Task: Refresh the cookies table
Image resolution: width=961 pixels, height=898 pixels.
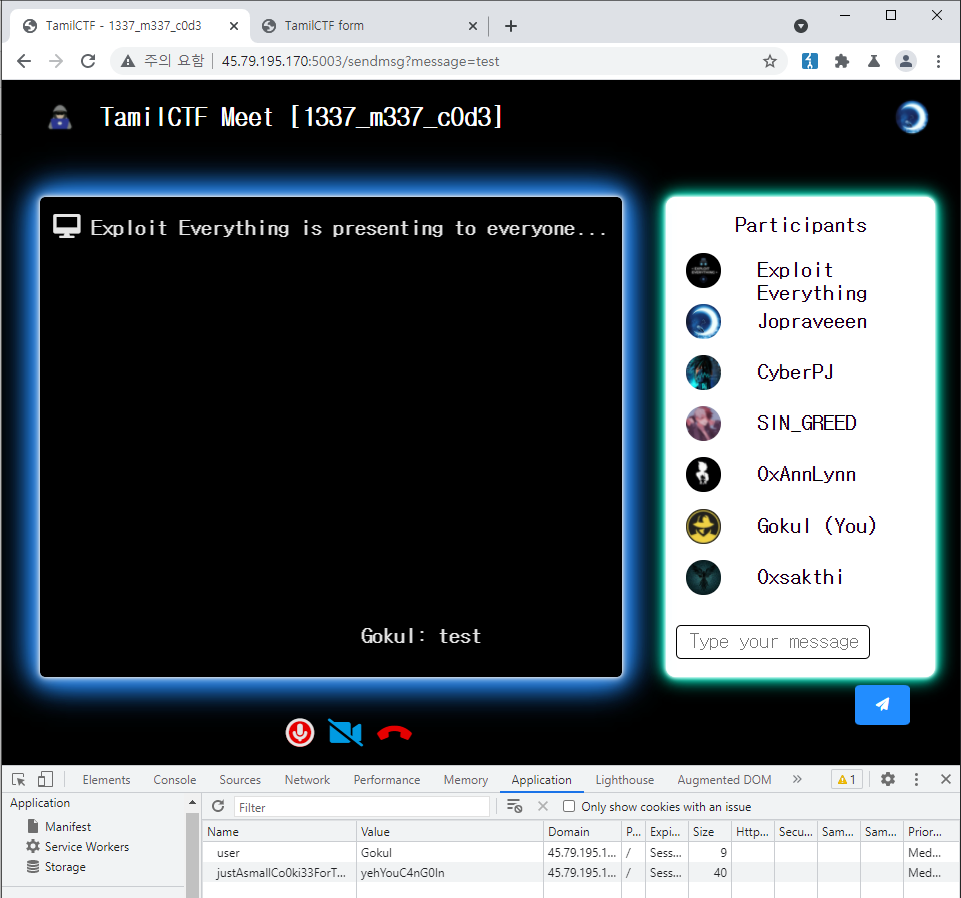Action: 218,806
